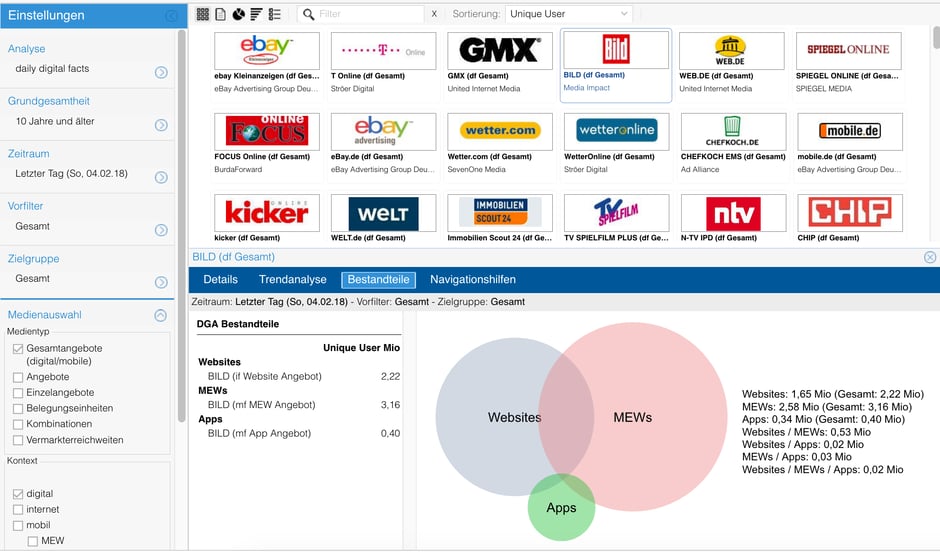Check the Einzelangebote option
940x552 pixels.
pyautogui.click(x=18, y=393)
